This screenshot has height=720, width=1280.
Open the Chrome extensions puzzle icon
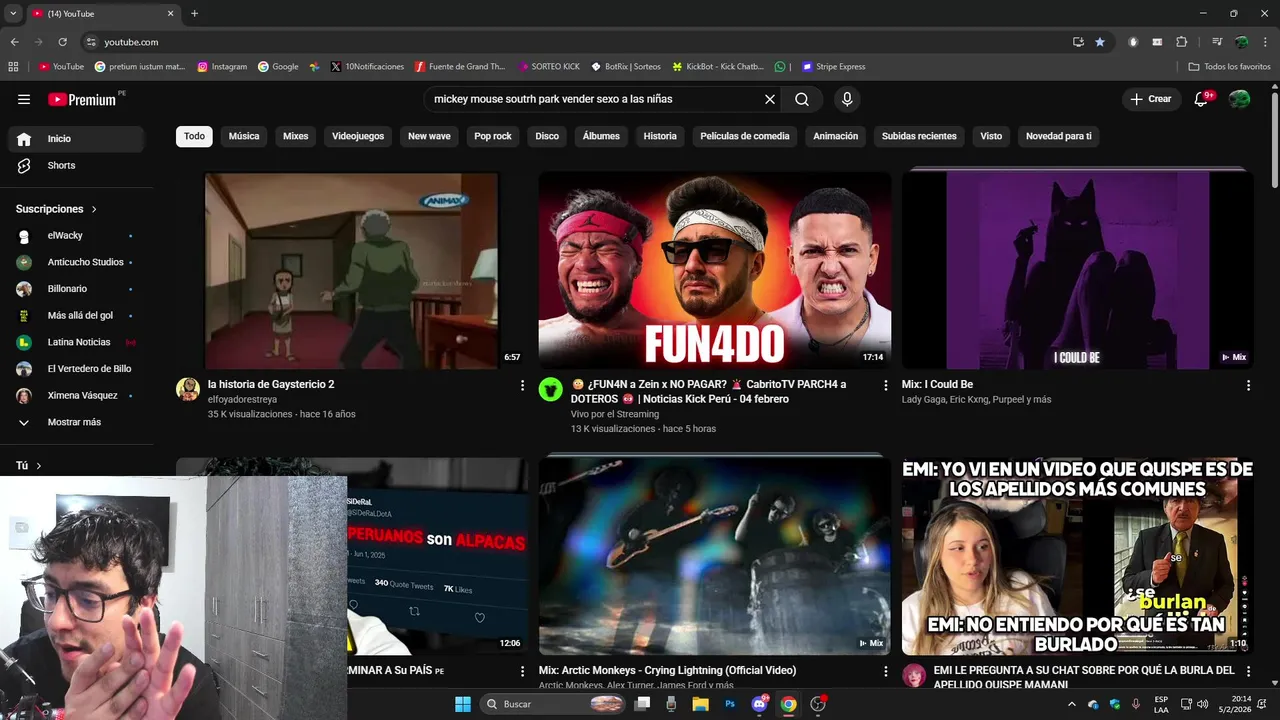tap(1181, 42)
